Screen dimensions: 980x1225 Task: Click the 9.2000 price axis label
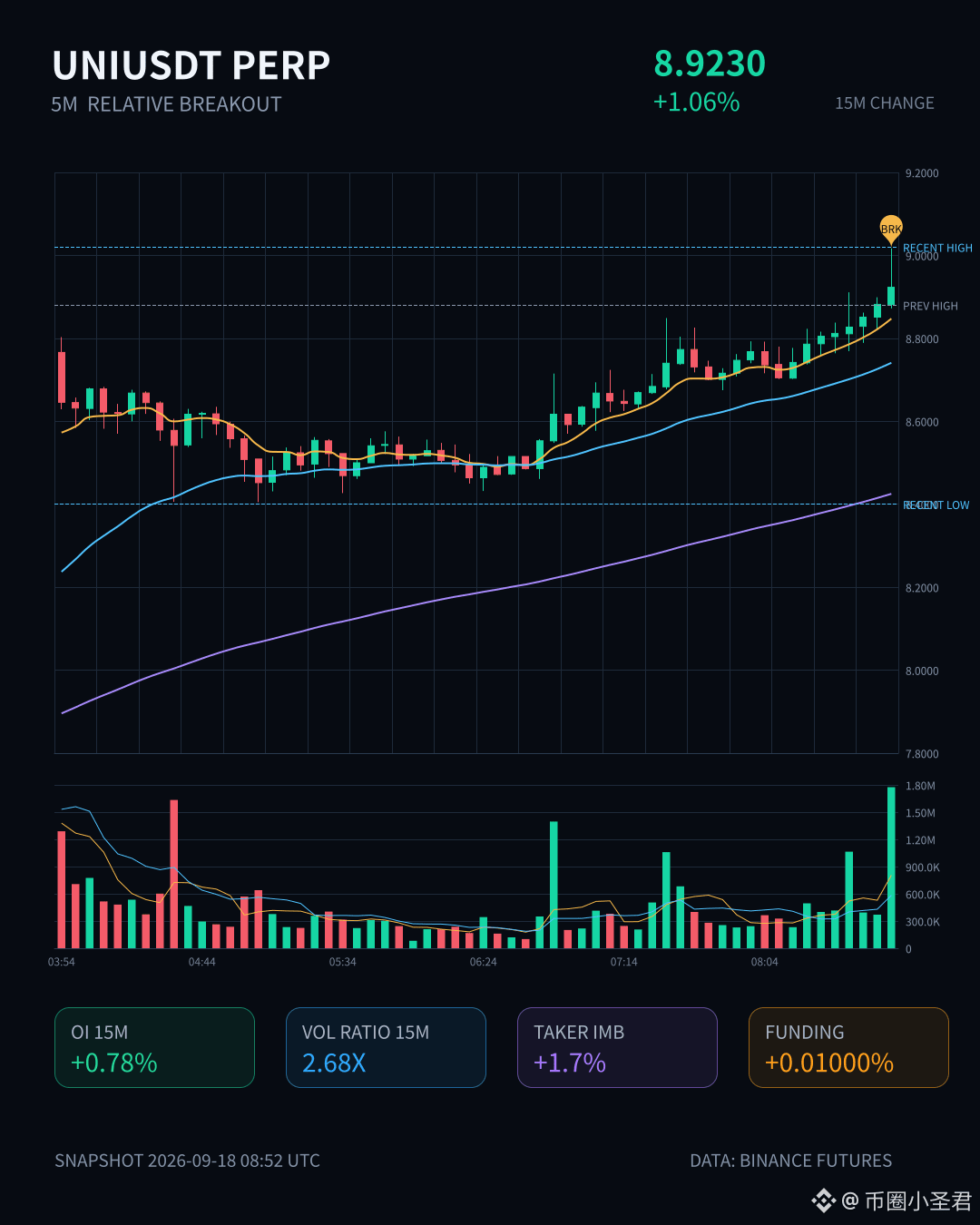922,173
